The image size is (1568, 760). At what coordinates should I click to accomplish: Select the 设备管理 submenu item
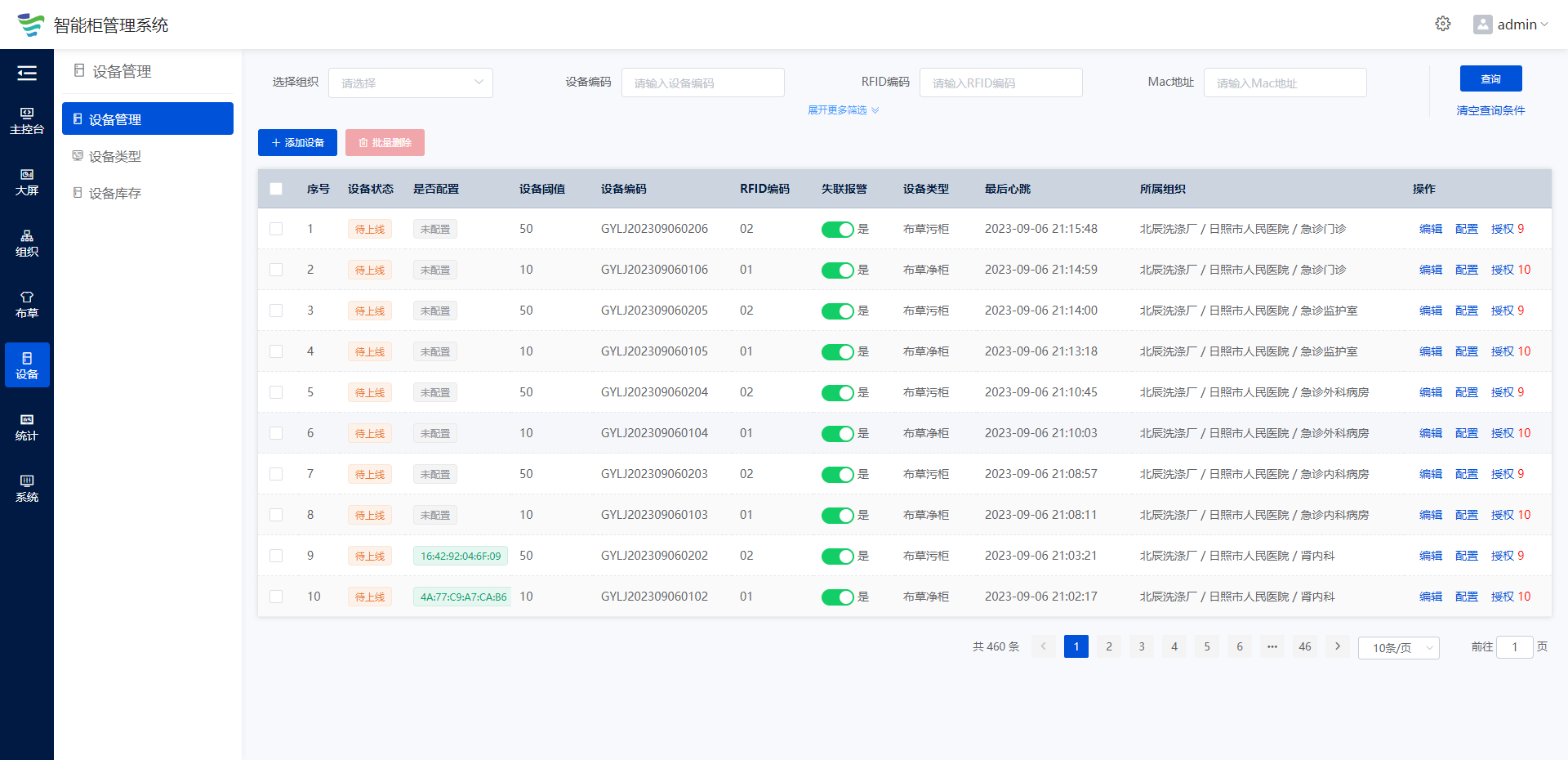(148, 118)
